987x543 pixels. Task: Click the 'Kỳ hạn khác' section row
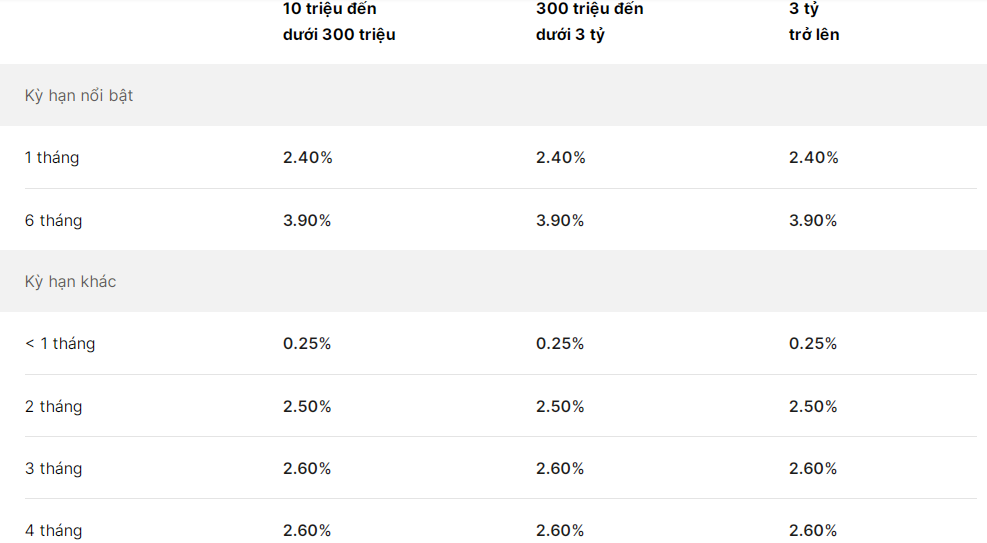70,282
